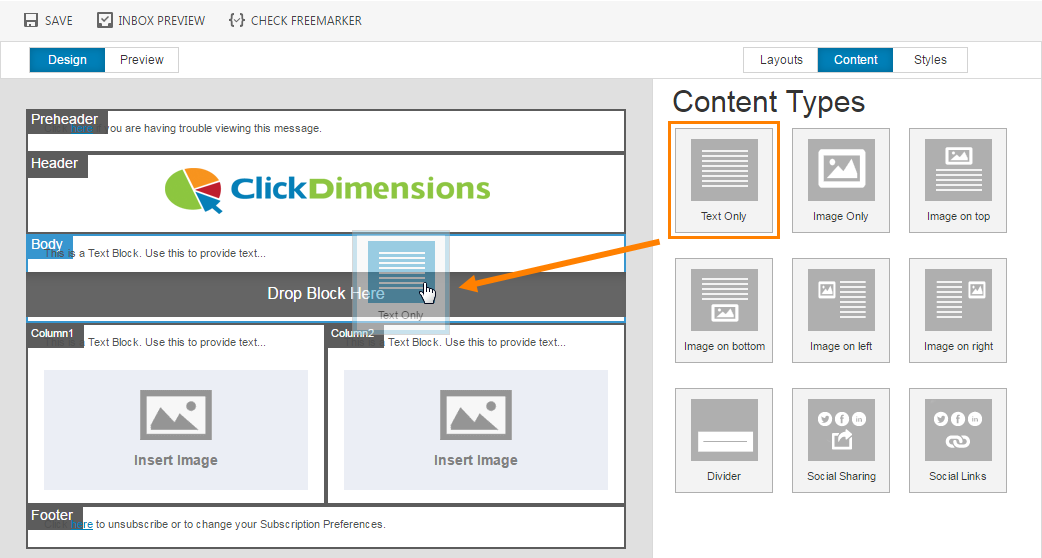Select the Social Sharing content block
1042x558 pixels.
tap(841, 440)
